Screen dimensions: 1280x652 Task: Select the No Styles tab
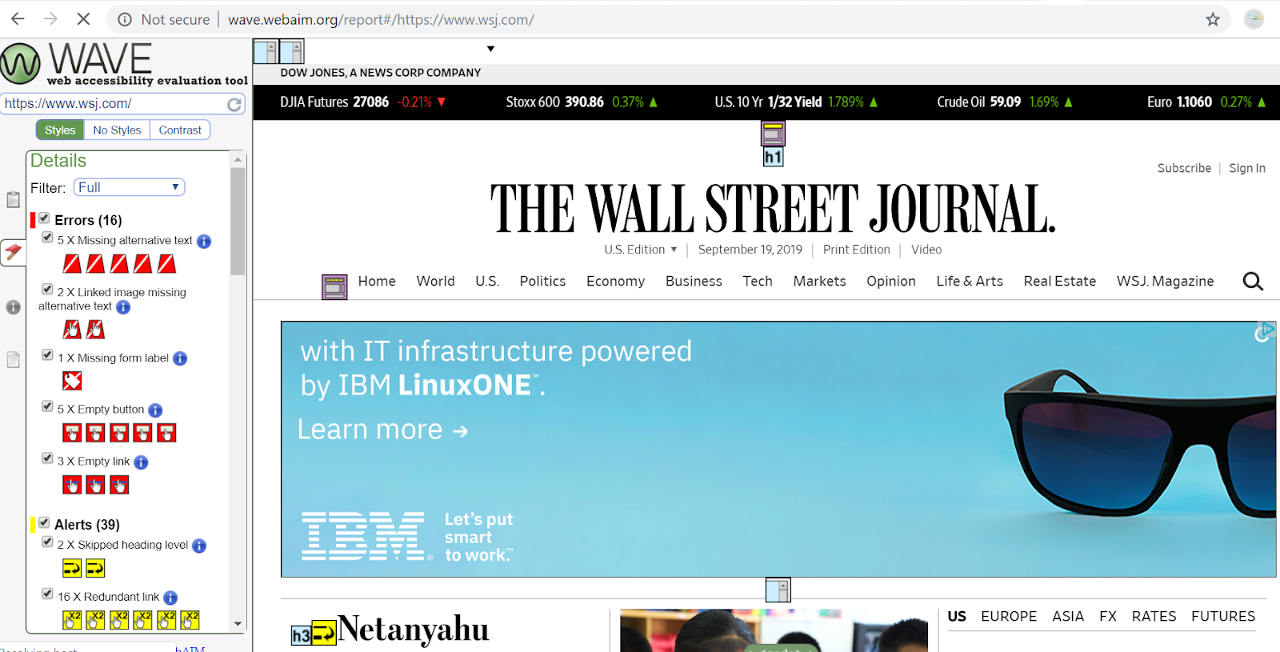point(117,130)
